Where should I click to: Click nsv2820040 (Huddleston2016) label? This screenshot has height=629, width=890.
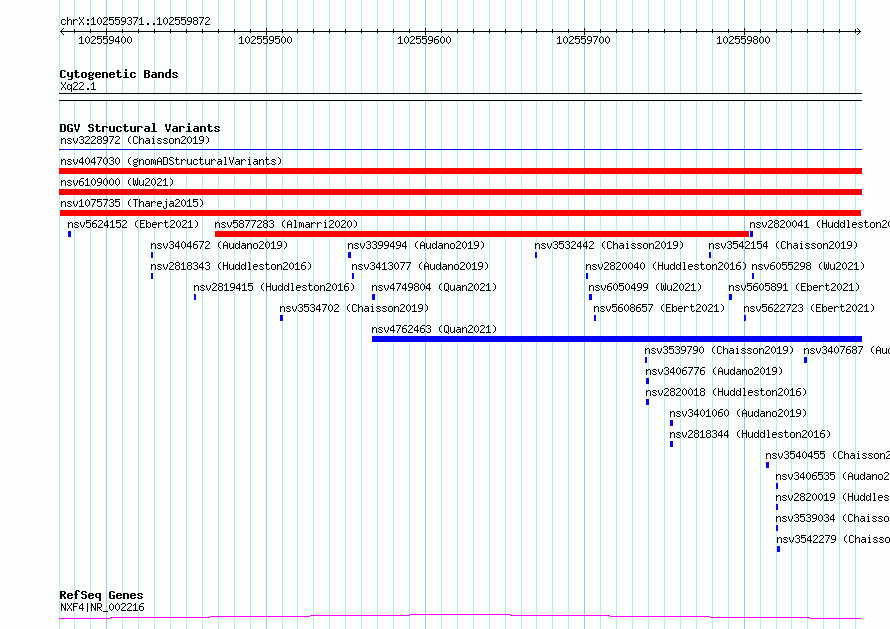coord(666,266)
